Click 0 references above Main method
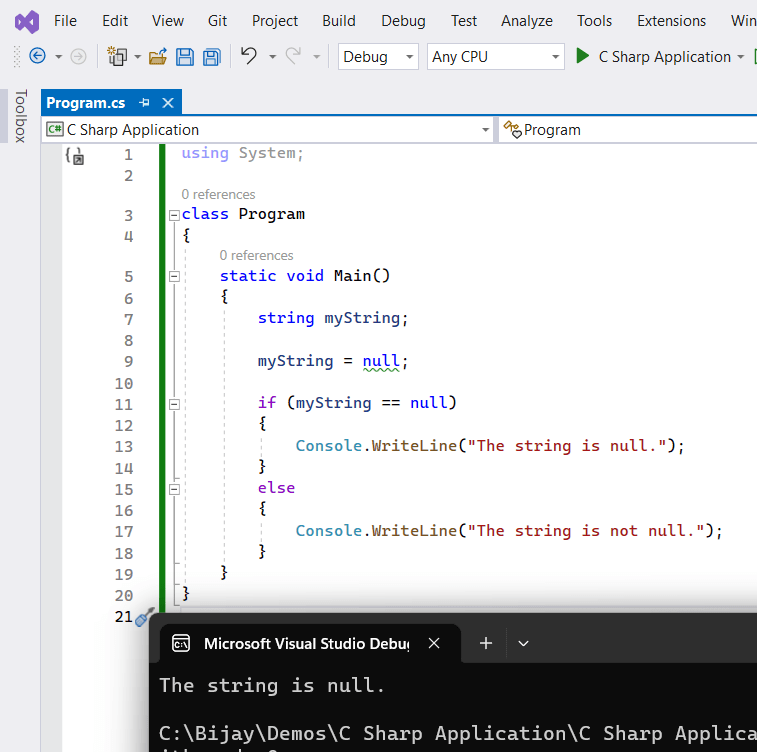Image resolution: width=757 pixels, height=752 pixels. click(256, 255)
